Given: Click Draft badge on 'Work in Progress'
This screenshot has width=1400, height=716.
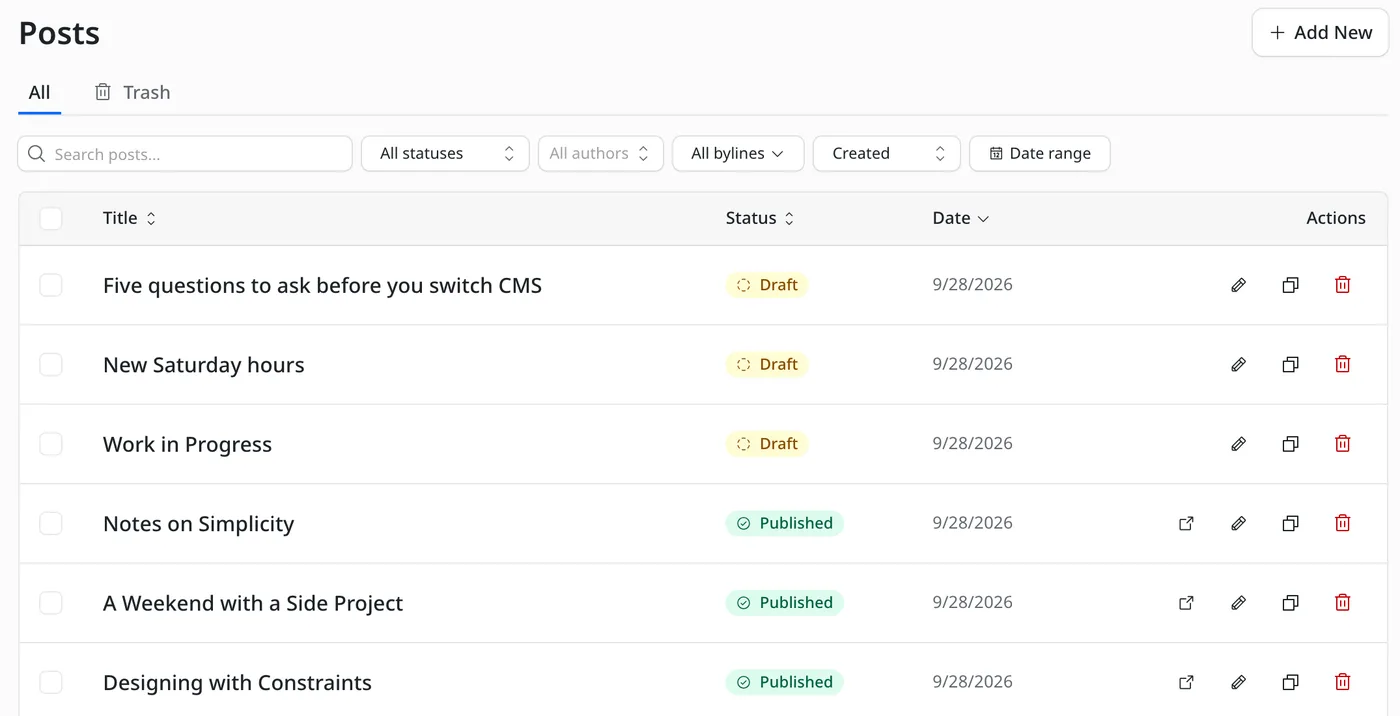Looking at the screenshot, I should pos(767,444).
